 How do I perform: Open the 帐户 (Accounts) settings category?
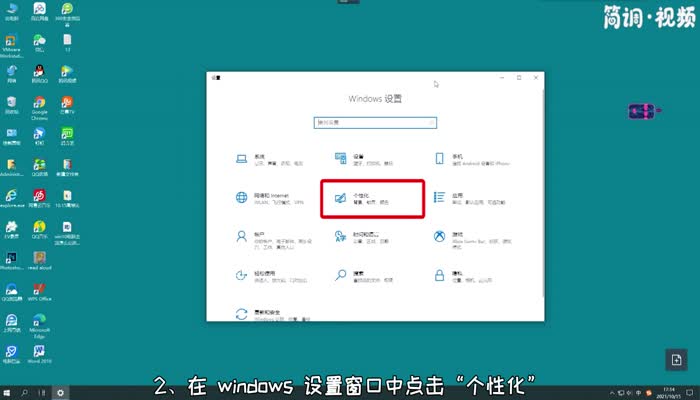coord(273,240)
